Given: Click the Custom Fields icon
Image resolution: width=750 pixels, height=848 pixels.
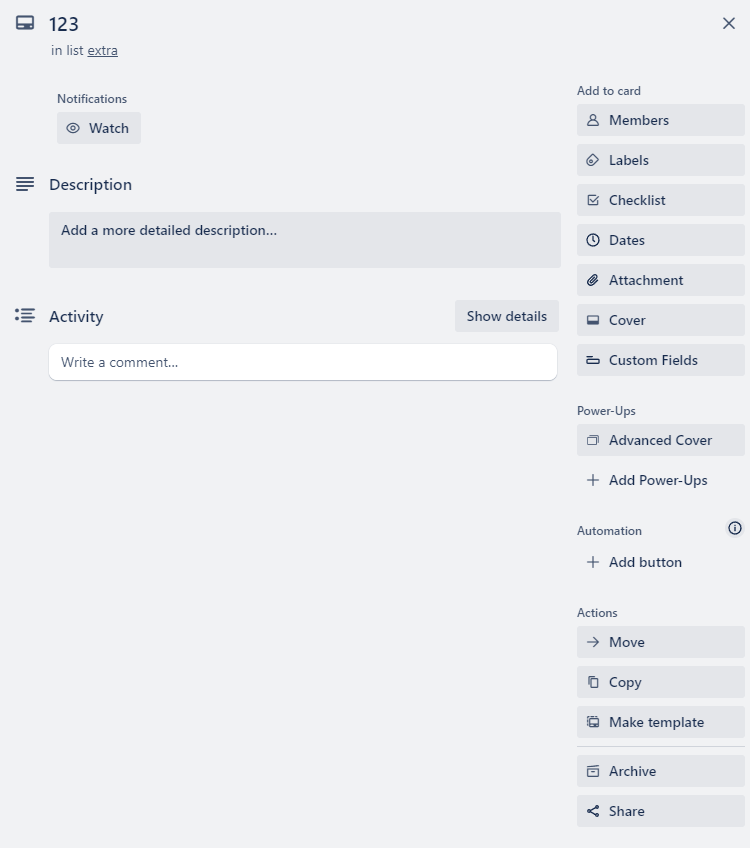Looking at the screenshot, I should [593, 360].
